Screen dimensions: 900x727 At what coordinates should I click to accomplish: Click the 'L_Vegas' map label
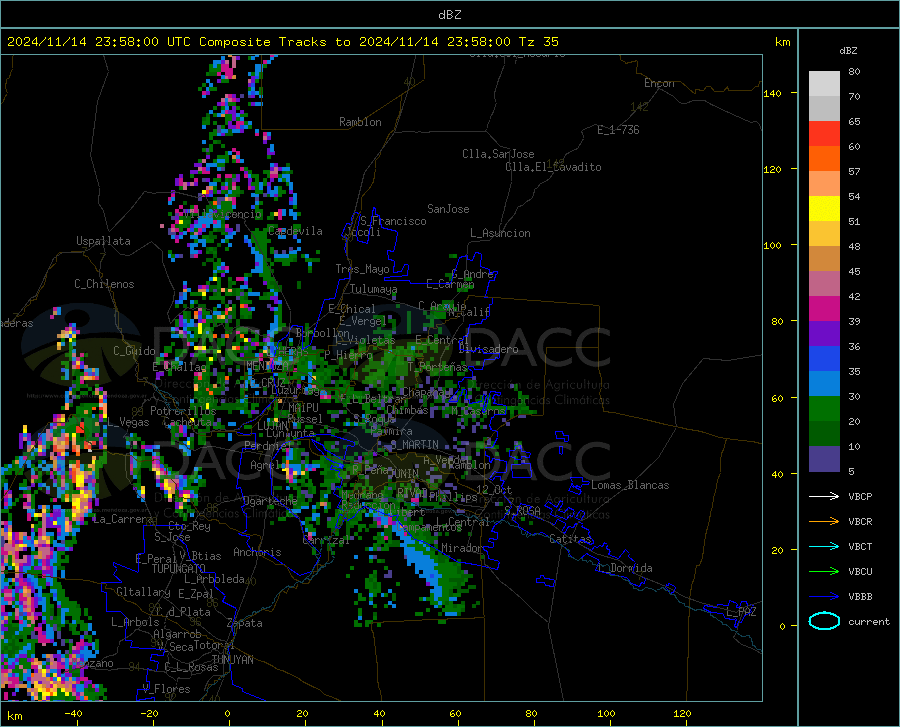pos(129,422)
